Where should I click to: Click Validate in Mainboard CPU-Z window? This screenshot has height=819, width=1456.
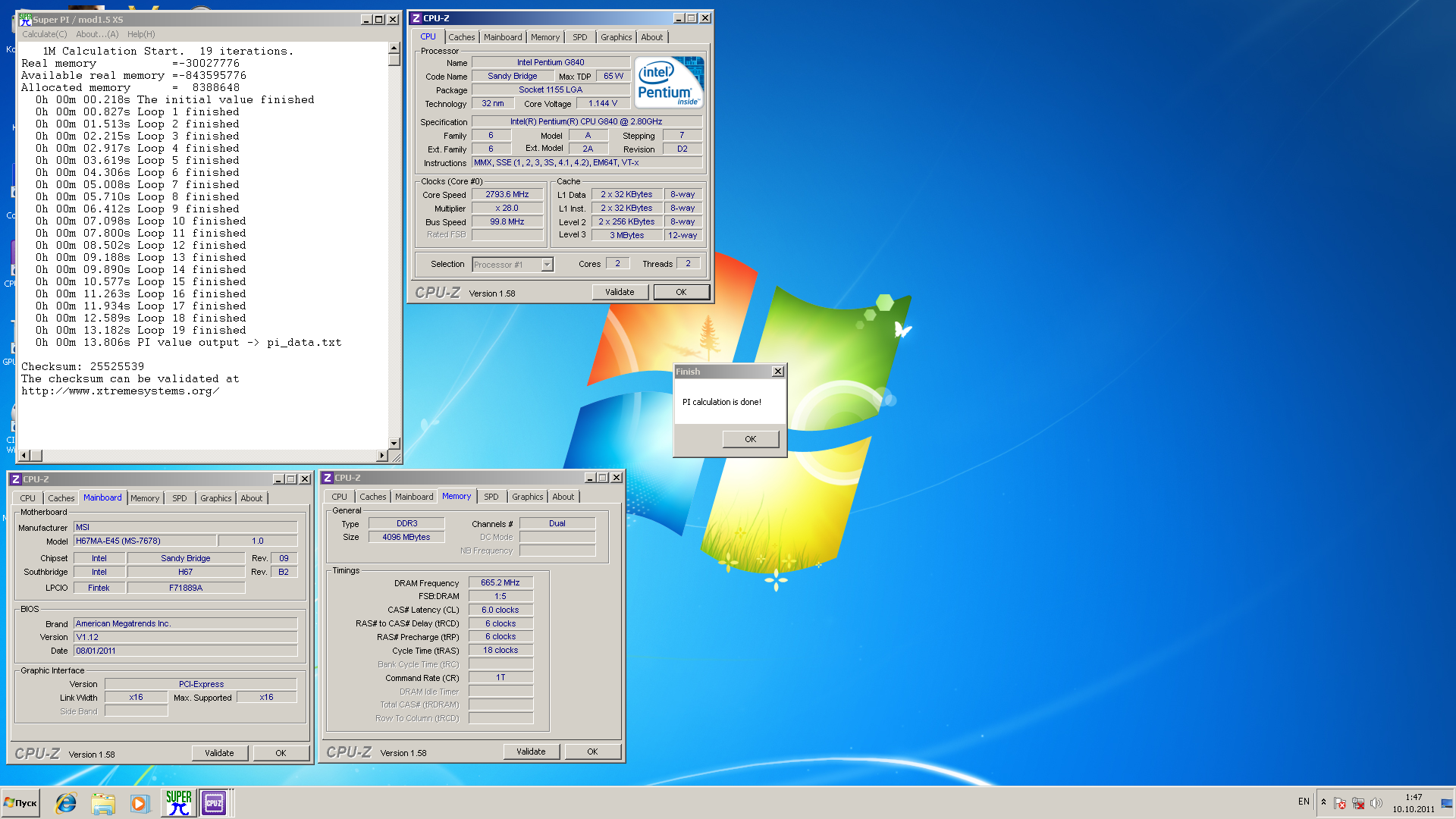point(219,753)
